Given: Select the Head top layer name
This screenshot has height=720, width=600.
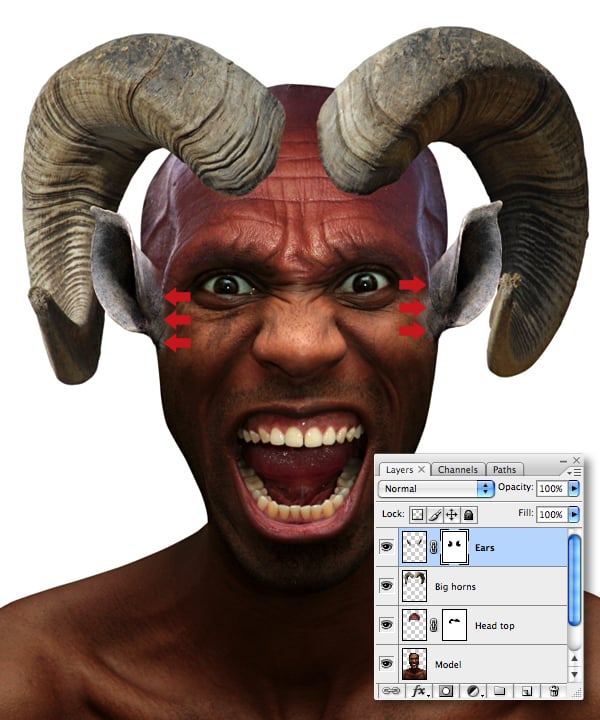Looking at the screenshot, I should [x=494, y=625].
